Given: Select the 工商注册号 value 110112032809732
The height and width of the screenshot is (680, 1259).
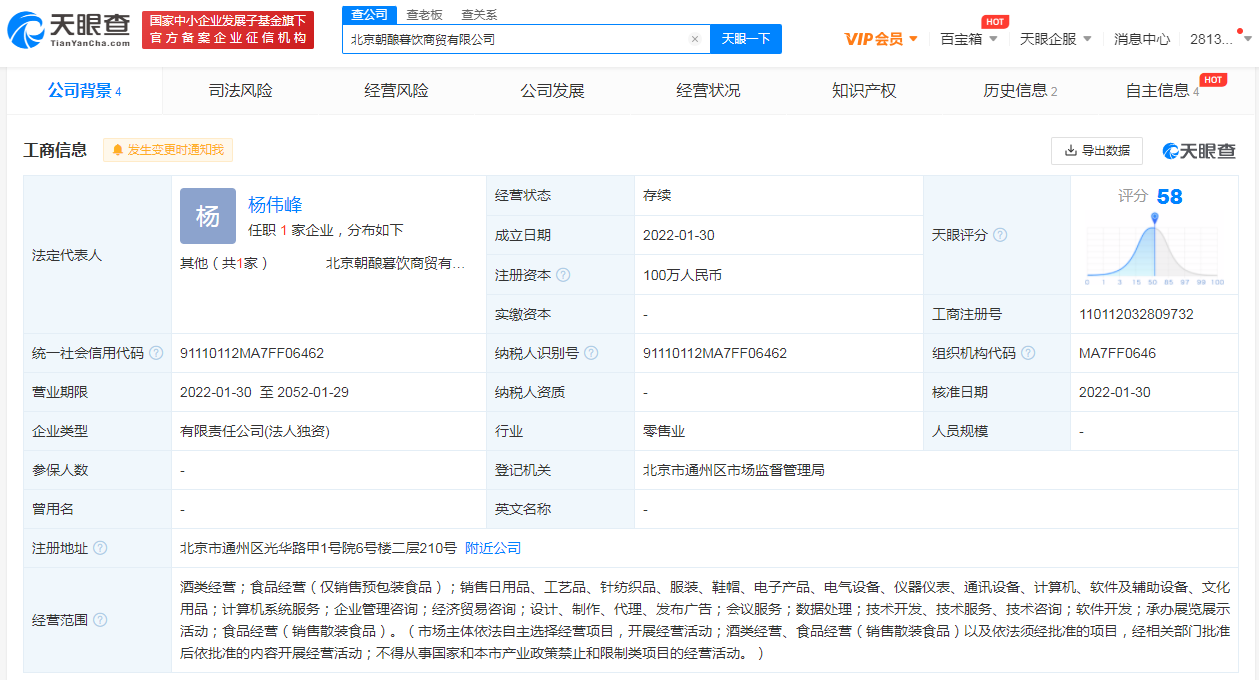Looking at the screenshot, I should pyautogui.click(x=1136, y=314).
